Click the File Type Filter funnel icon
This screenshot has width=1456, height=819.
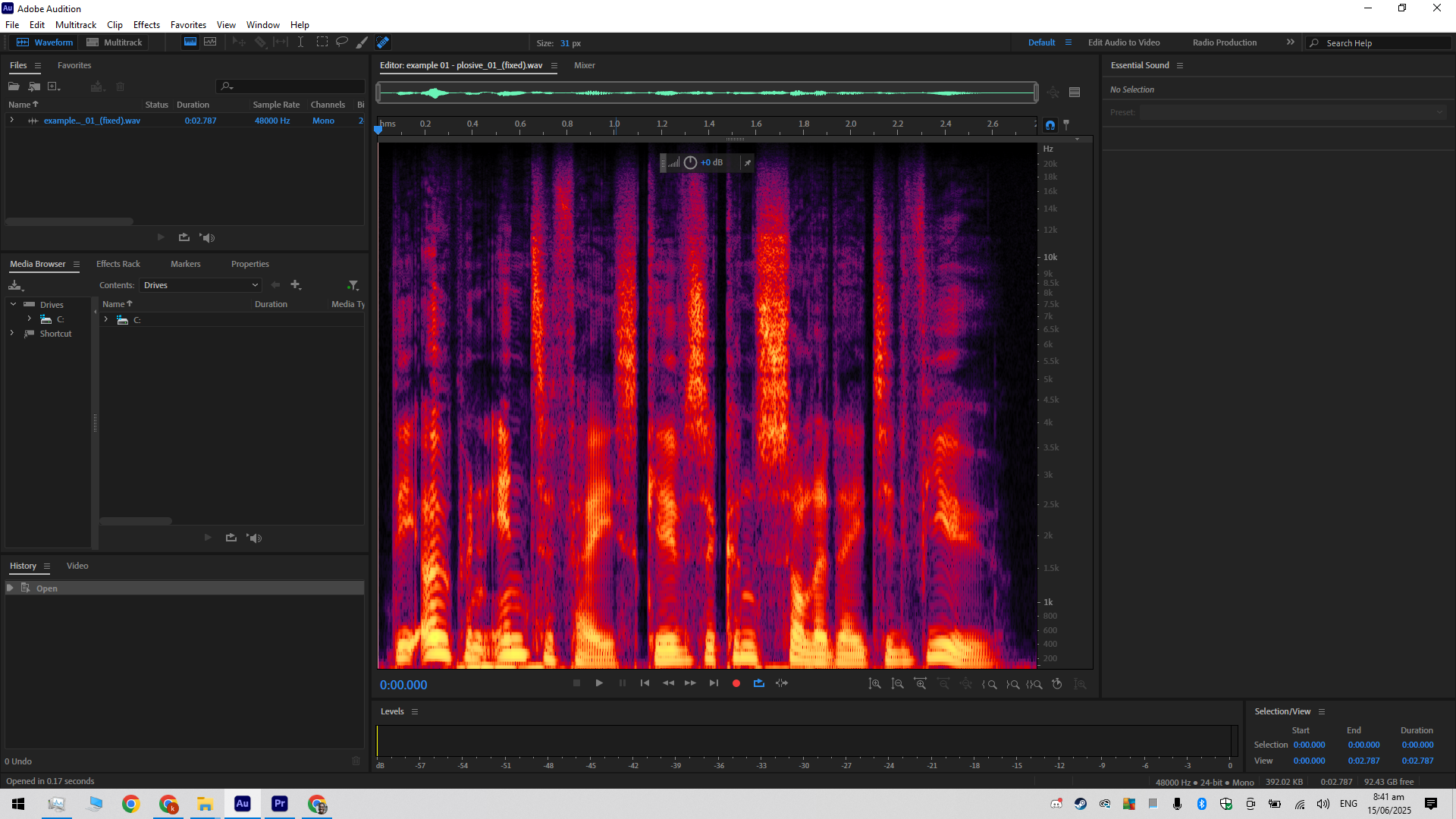(x=353, y=285)
